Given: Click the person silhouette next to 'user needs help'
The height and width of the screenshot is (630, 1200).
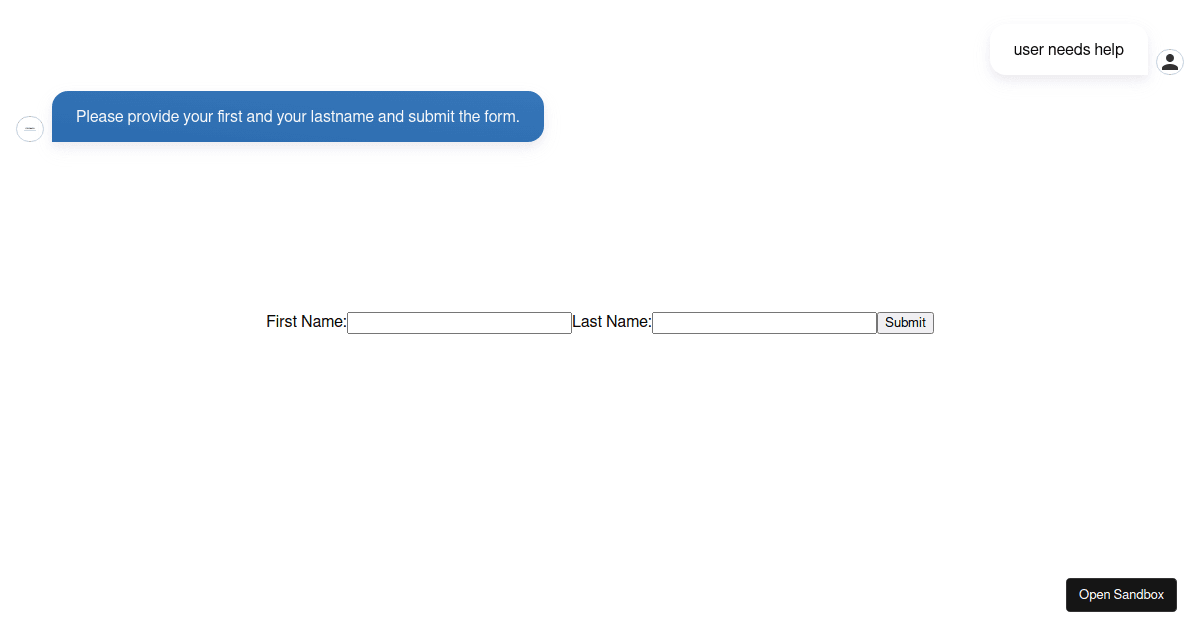Looking at the screenshot, I should coord(1170,61).
